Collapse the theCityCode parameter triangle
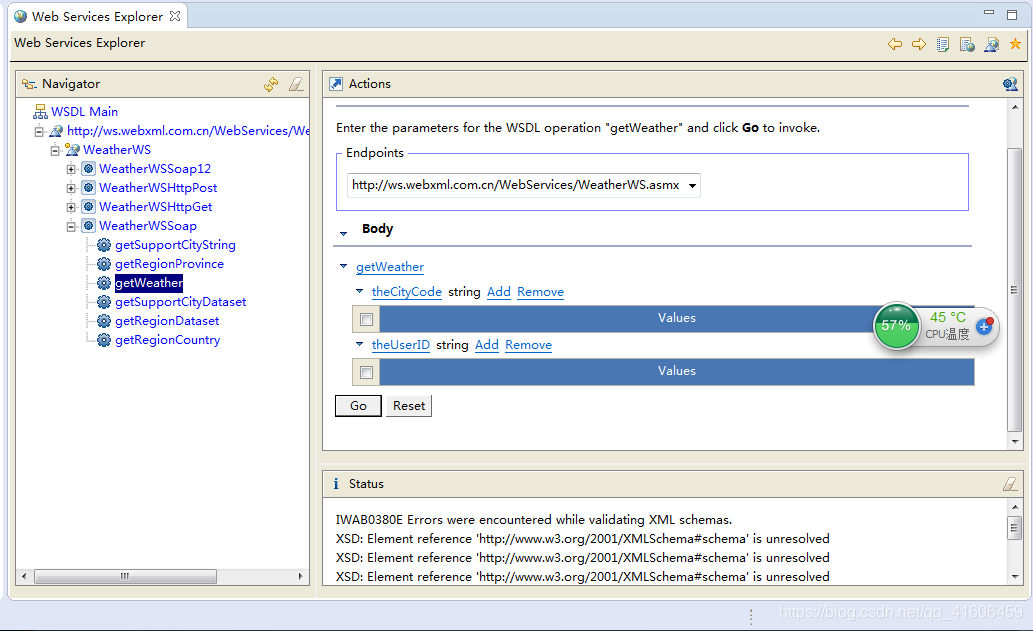The width and height of the screenshot is (1033, 631). 359,290
